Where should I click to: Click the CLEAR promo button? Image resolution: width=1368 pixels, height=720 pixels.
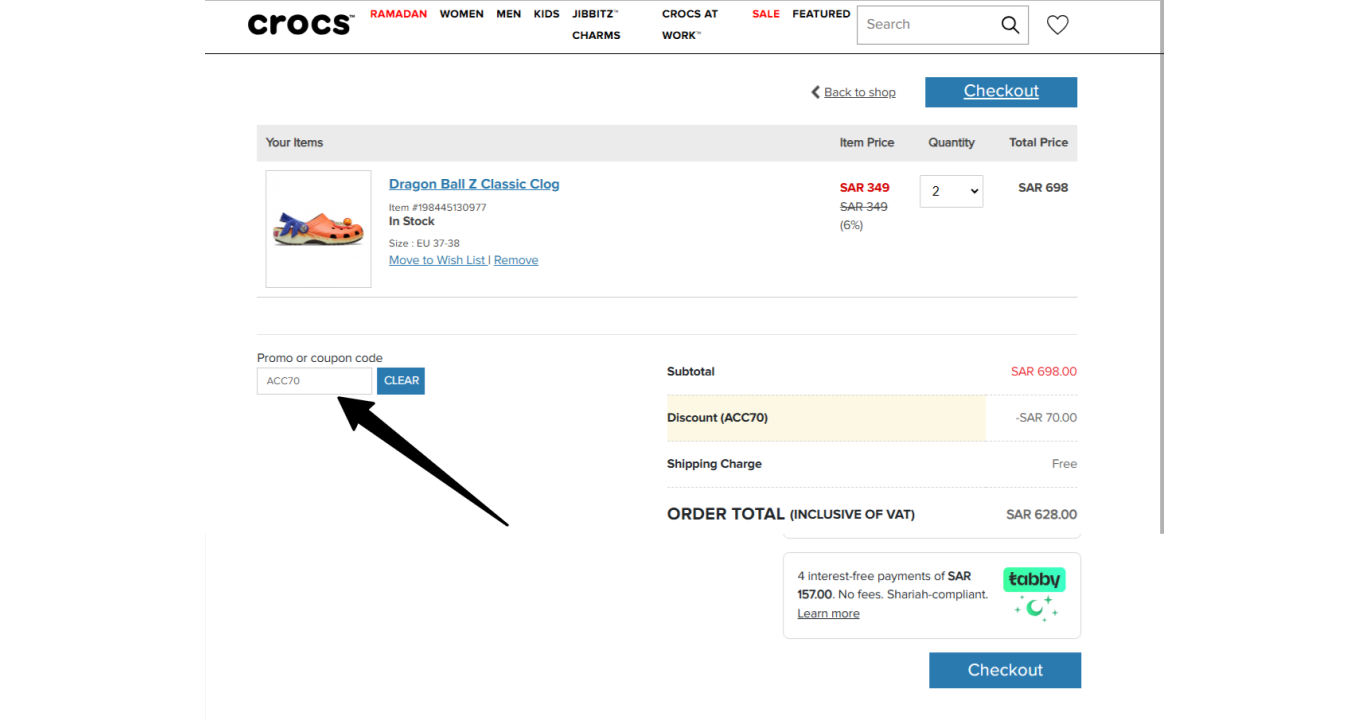pos(401,381)
